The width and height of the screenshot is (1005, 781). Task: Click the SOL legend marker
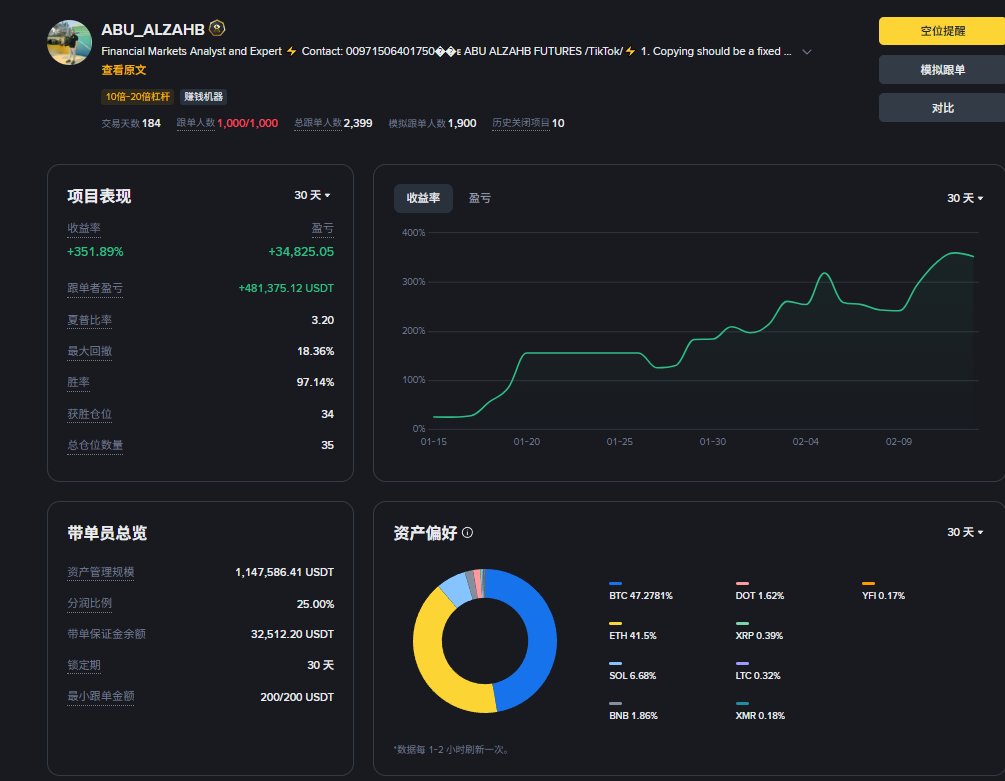[x=615, y=663]
